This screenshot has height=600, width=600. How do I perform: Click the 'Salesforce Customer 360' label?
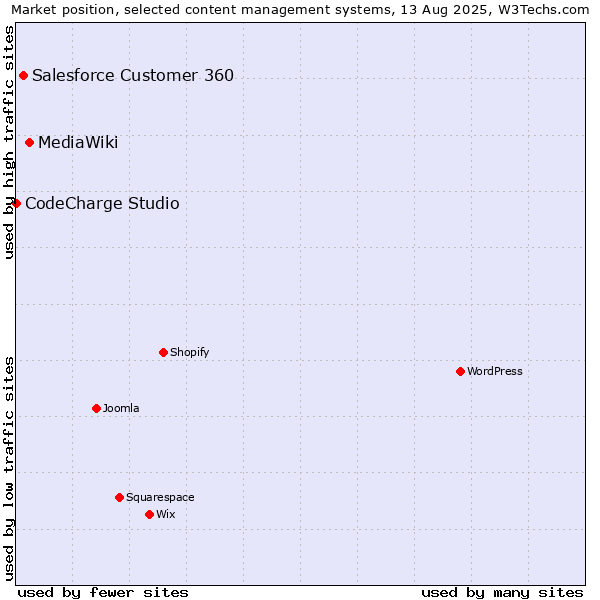tap(133, 75)
